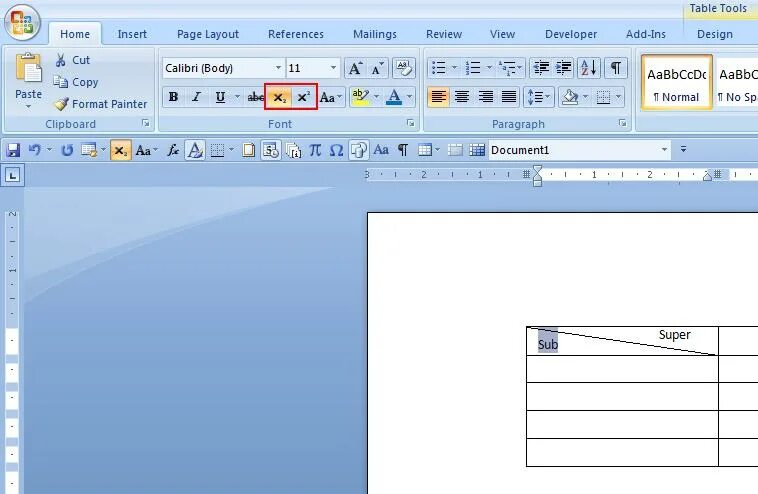758x494 pixels.
Task: Open the Add-Ins tab
Action: pyautogui.click(x=646, y=34)
